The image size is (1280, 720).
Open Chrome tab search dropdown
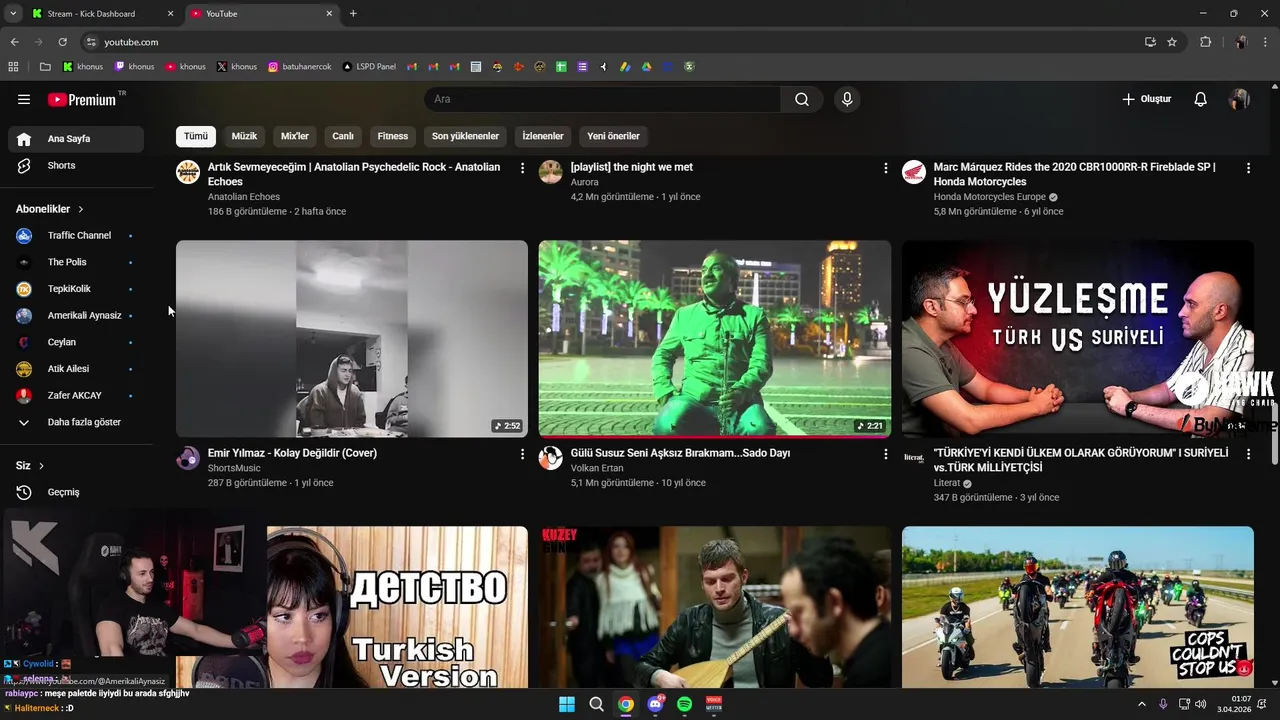coord(13,14)
